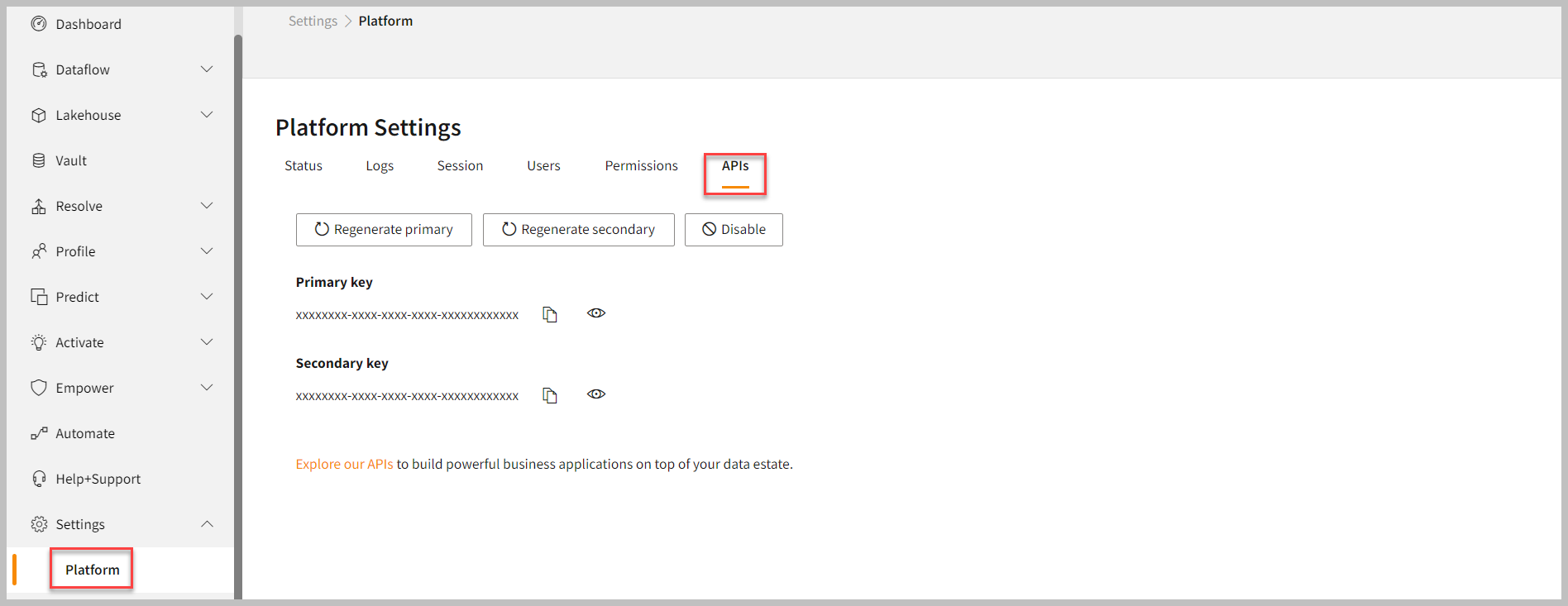The width and height of the screenshot is (1568, 606).
Task: Switch to the Permissions tab
Action: [x=641, y=166]
